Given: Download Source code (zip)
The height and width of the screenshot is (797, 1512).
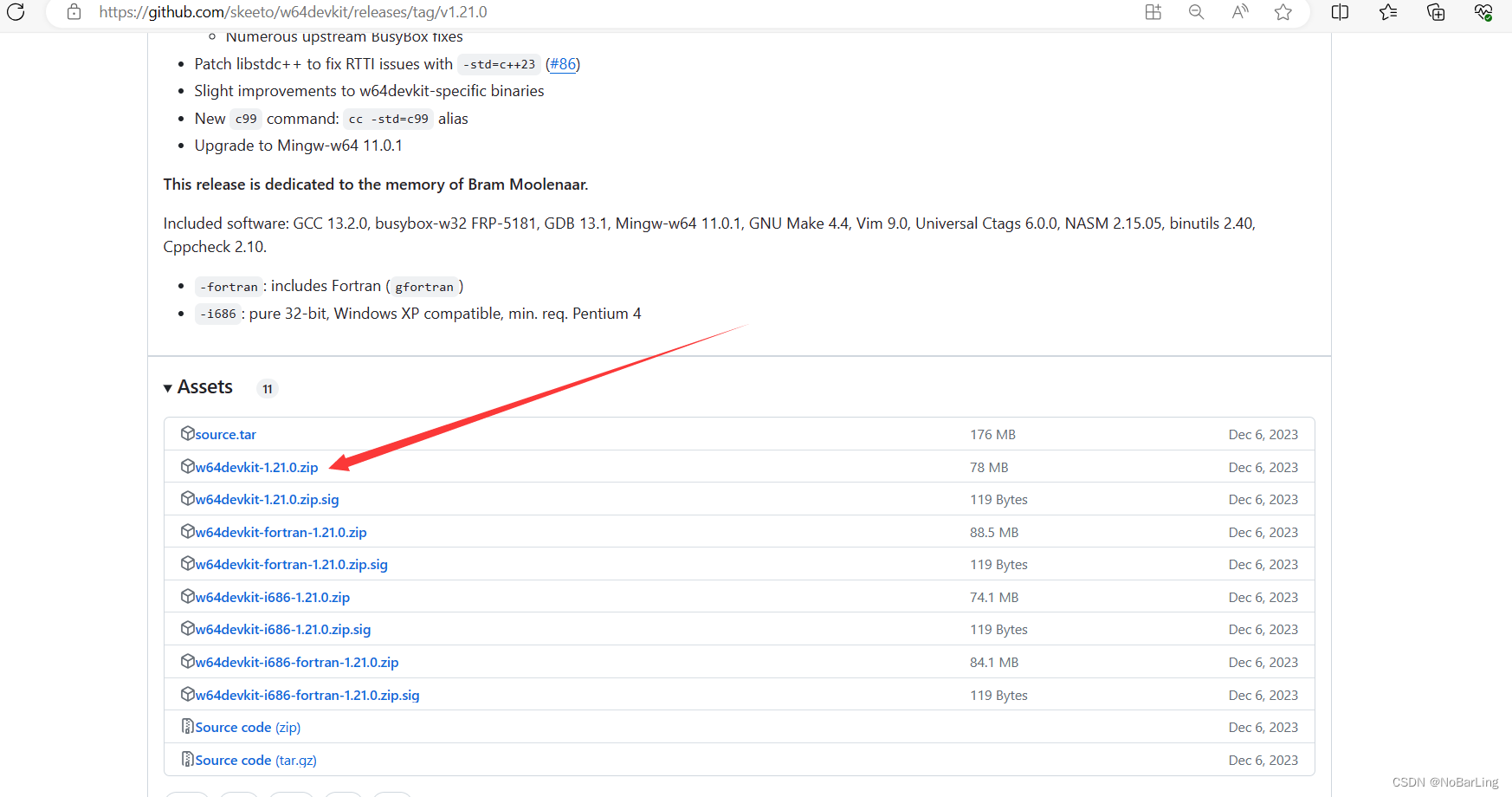Looking at the screenshot, I should (x=248, y=728).
